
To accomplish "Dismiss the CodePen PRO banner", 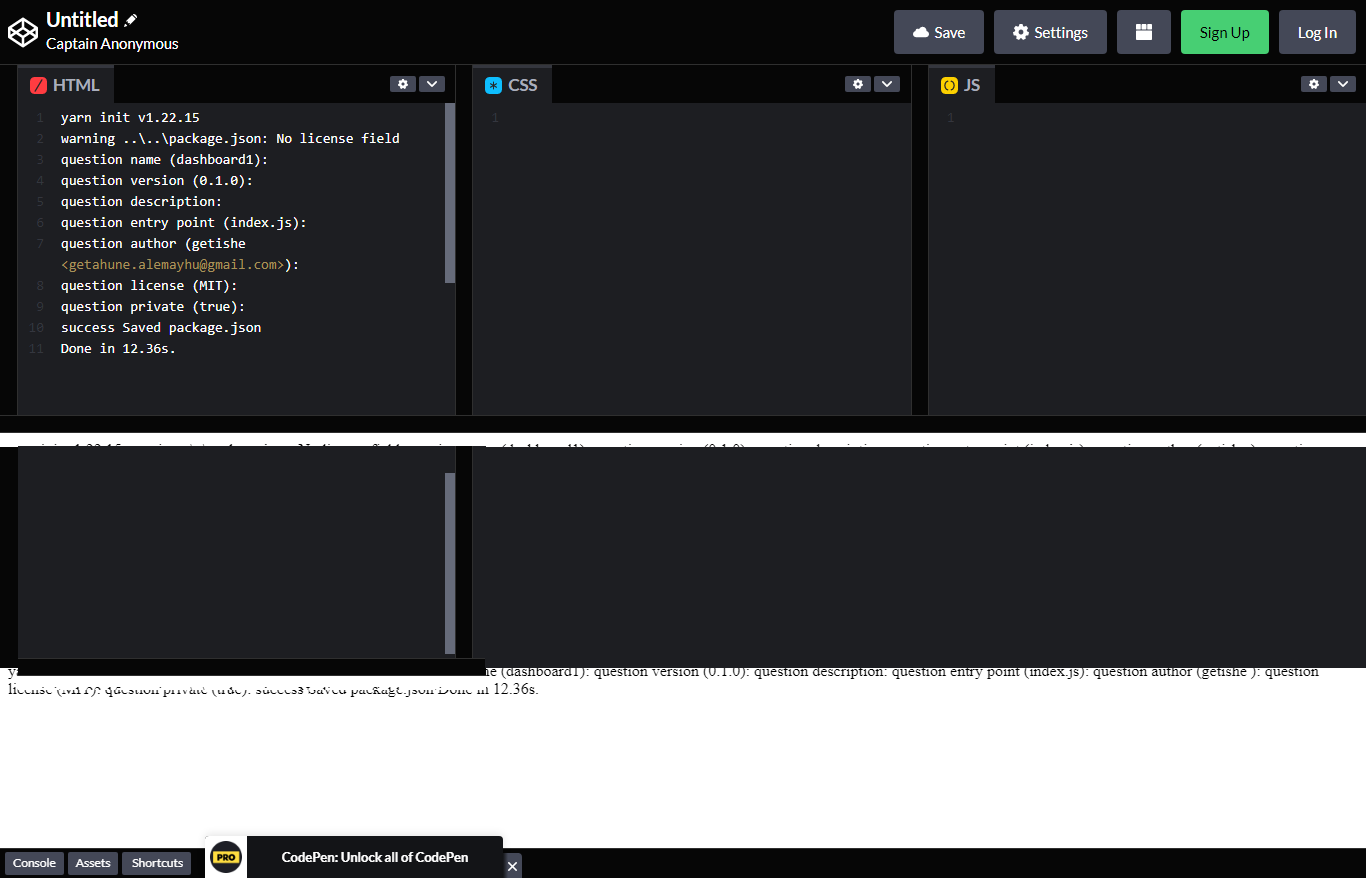I will [x=513, y=866].
